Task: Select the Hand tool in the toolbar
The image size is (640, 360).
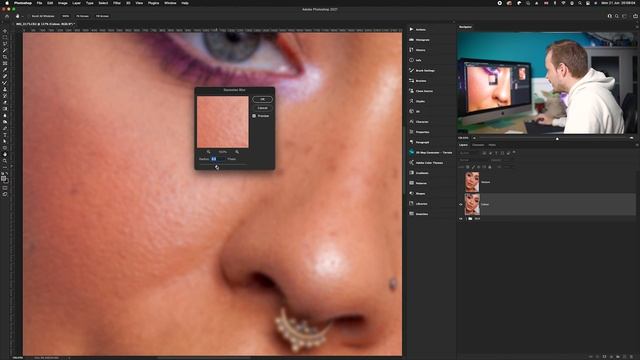Action: click(5, 154)
